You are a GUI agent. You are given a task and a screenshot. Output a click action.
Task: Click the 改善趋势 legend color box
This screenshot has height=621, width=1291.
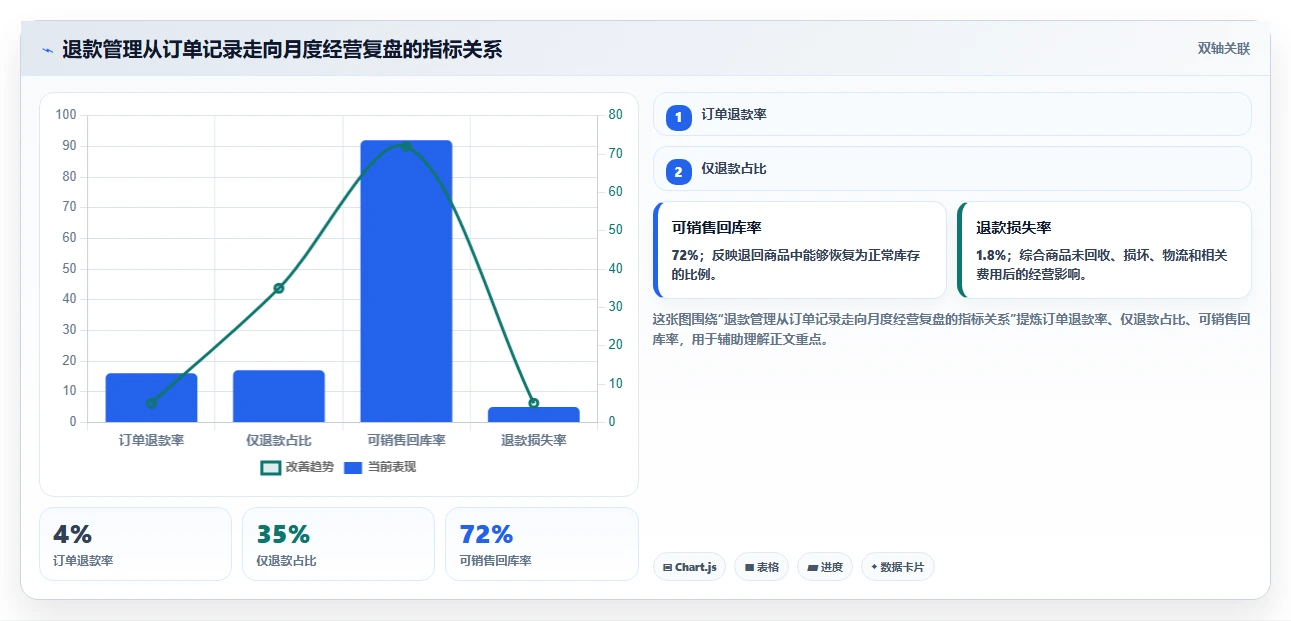click(x=271, y=467)
